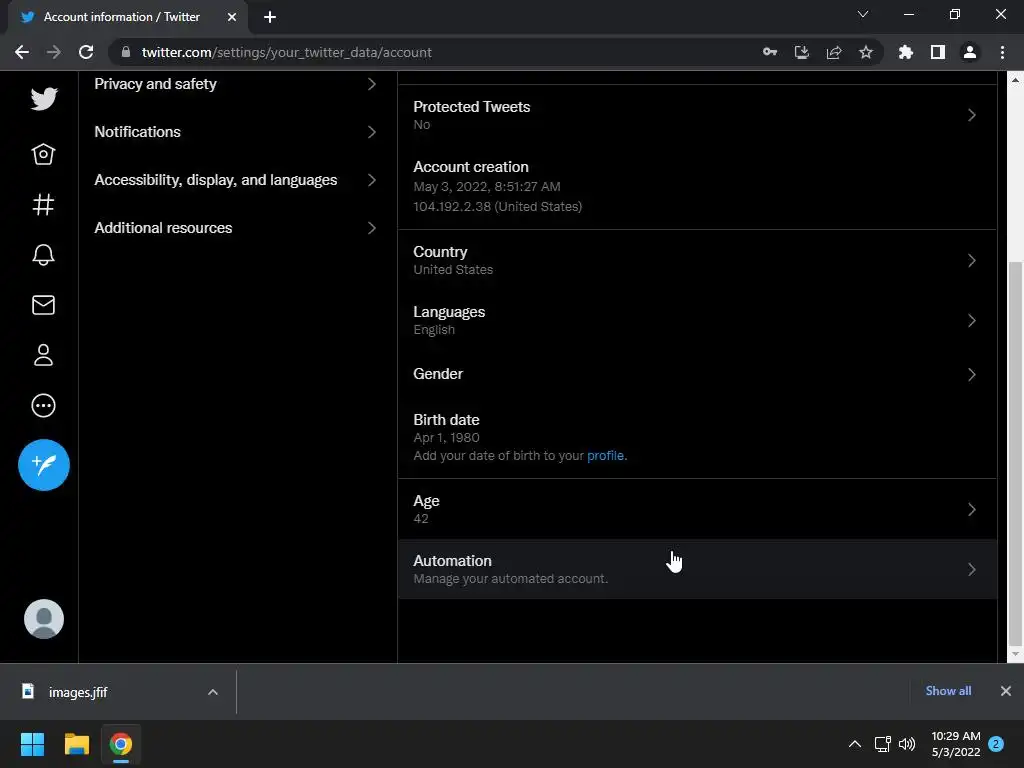Image resolution: width=1024 pixels, height=768 pixels.
Task: Show hidden system tray icons
Action: 854,744
